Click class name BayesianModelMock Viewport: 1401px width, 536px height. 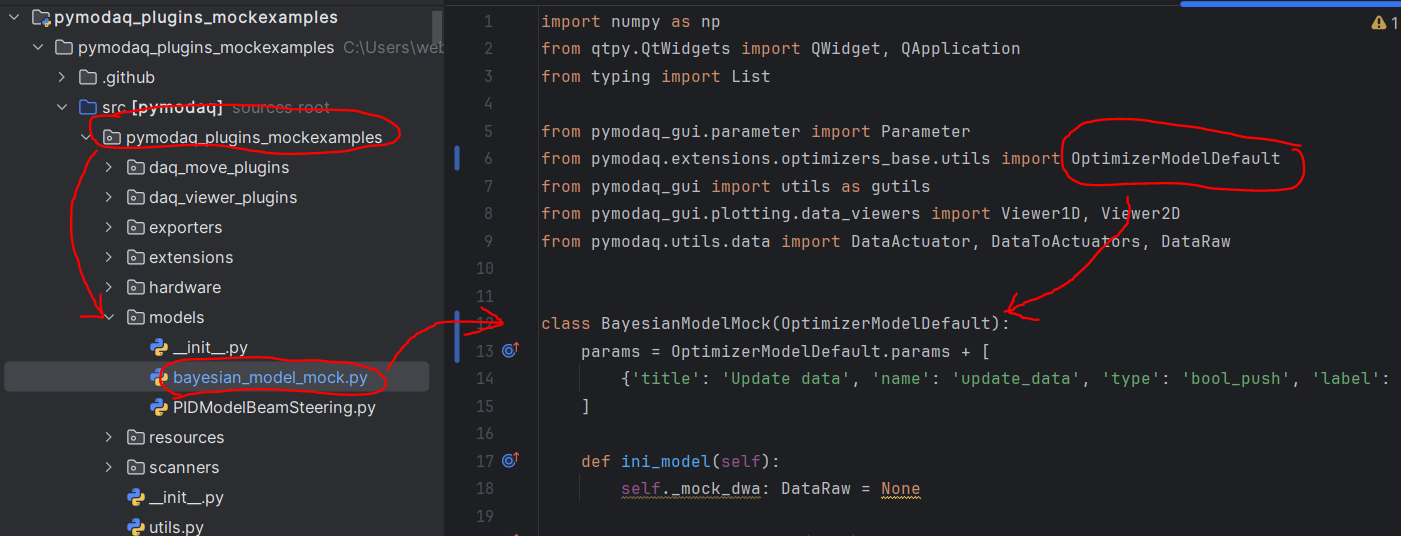685,323
